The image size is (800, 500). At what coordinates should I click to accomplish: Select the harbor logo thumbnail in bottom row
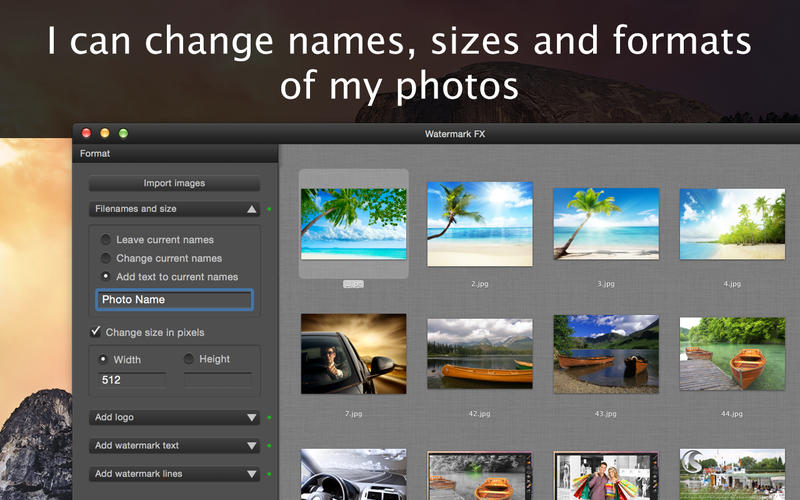pyautogui.click(x=732, y=474)
